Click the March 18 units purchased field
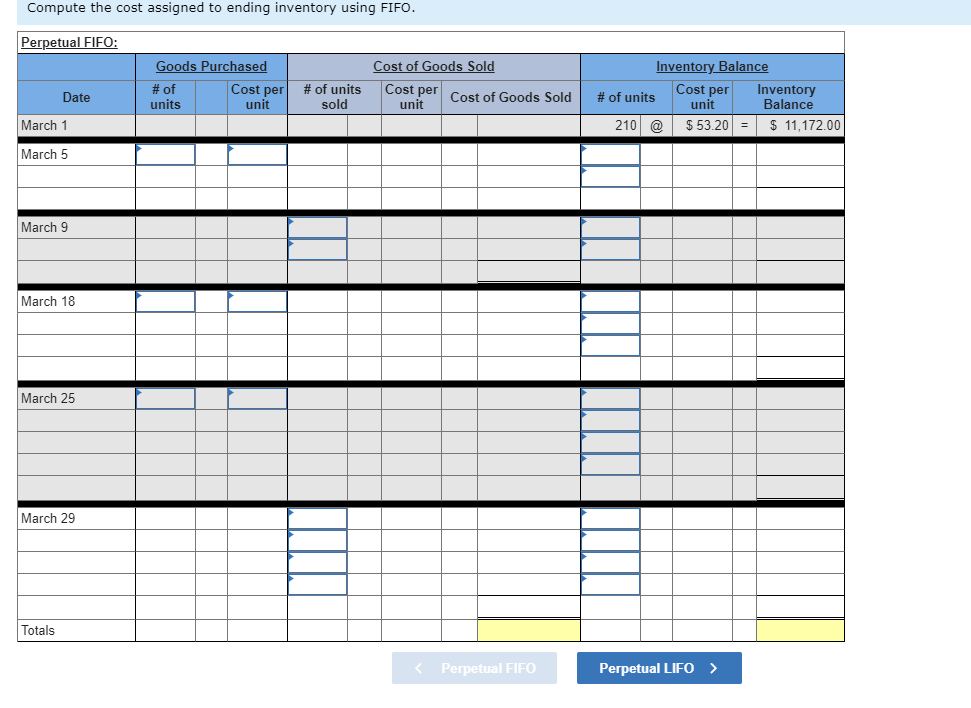 165,301
